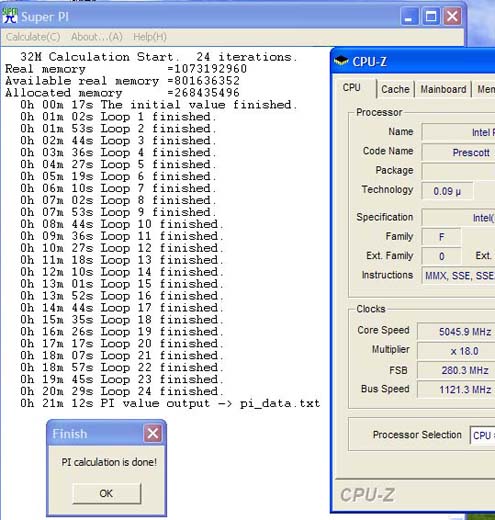Close the Super PI window

(452, 16)
